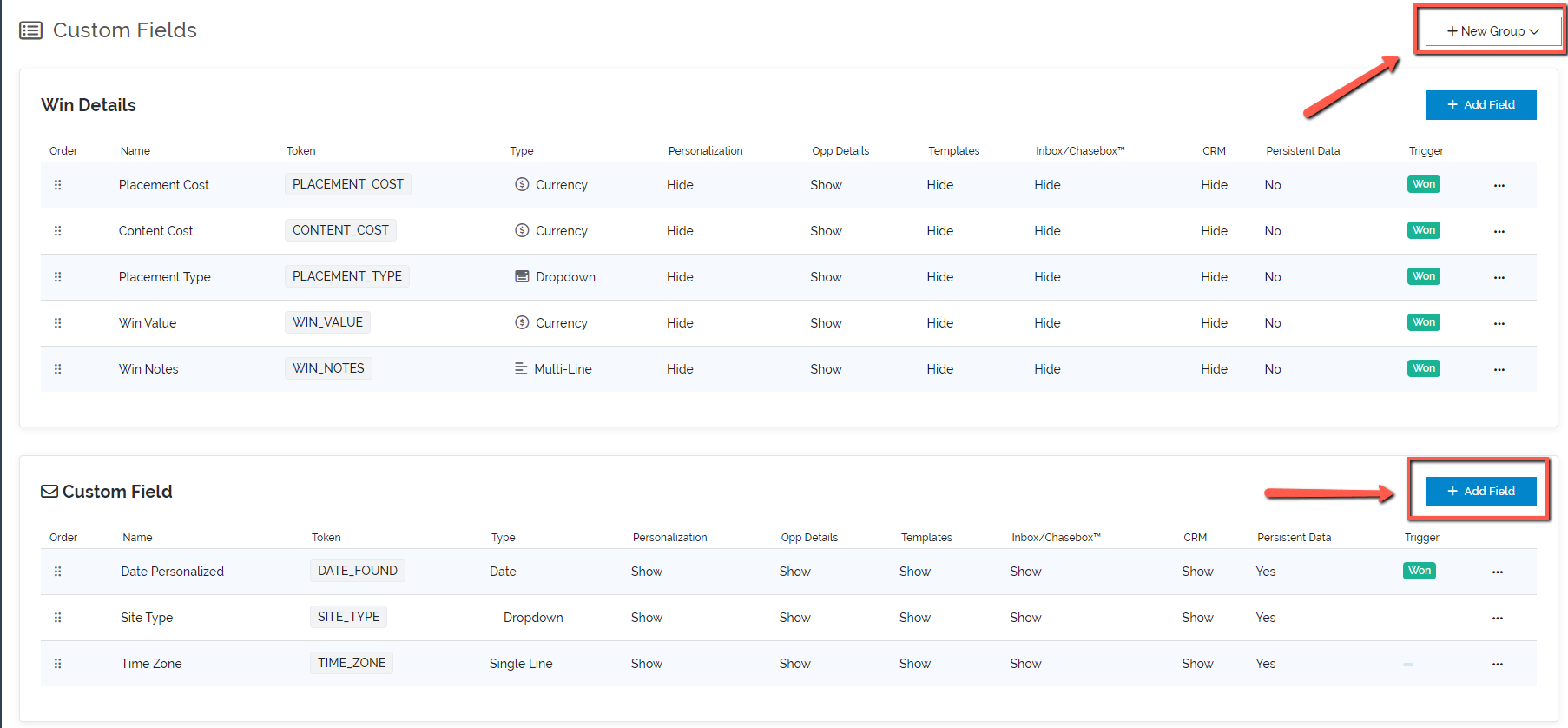Image resolution: width=1568 pixels, height=728 pixels.
Task: Click the Custom Field group title
Action: (x=117, y=492)
